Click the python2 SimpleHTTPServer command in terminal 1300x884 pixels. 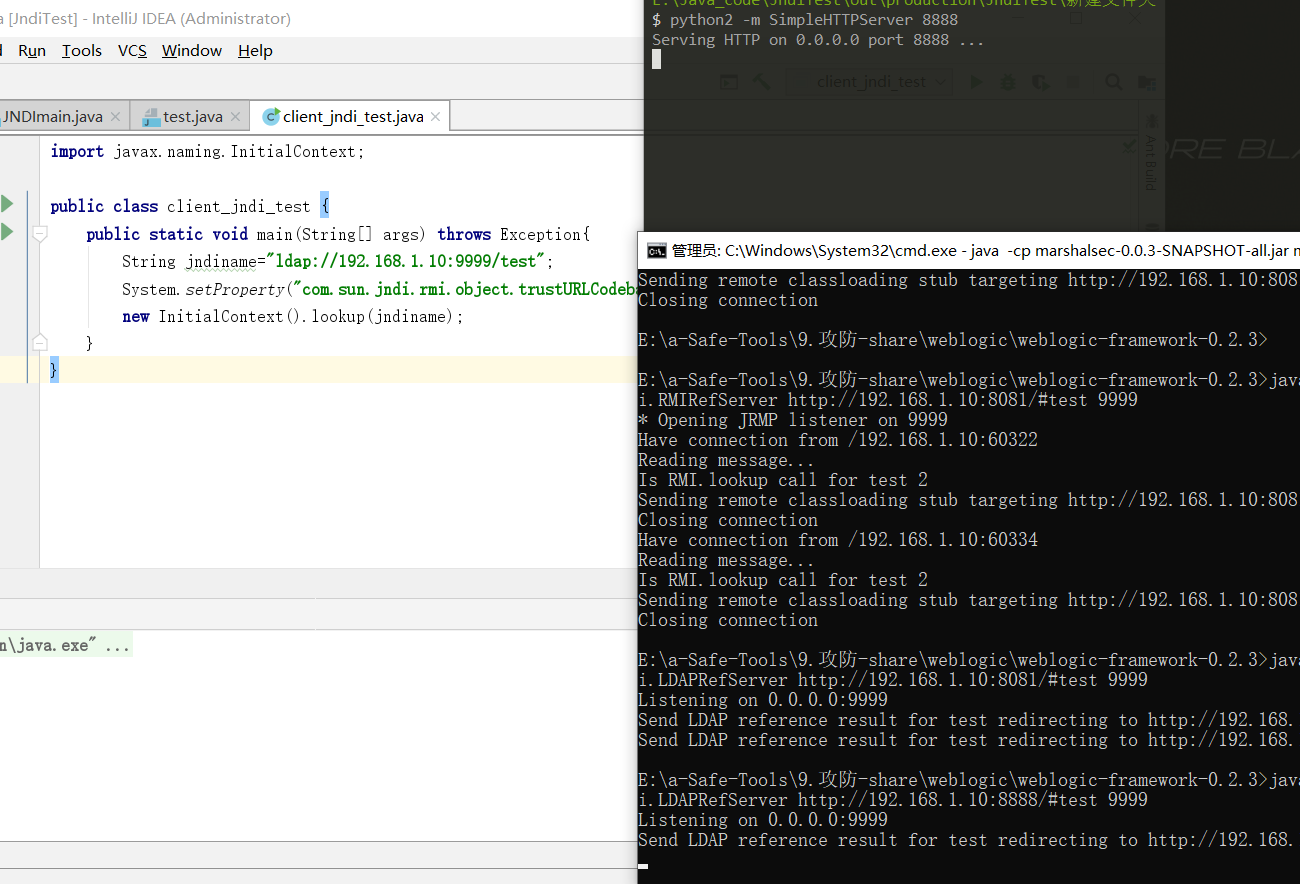pyautogui.click(x=814, y=20)
